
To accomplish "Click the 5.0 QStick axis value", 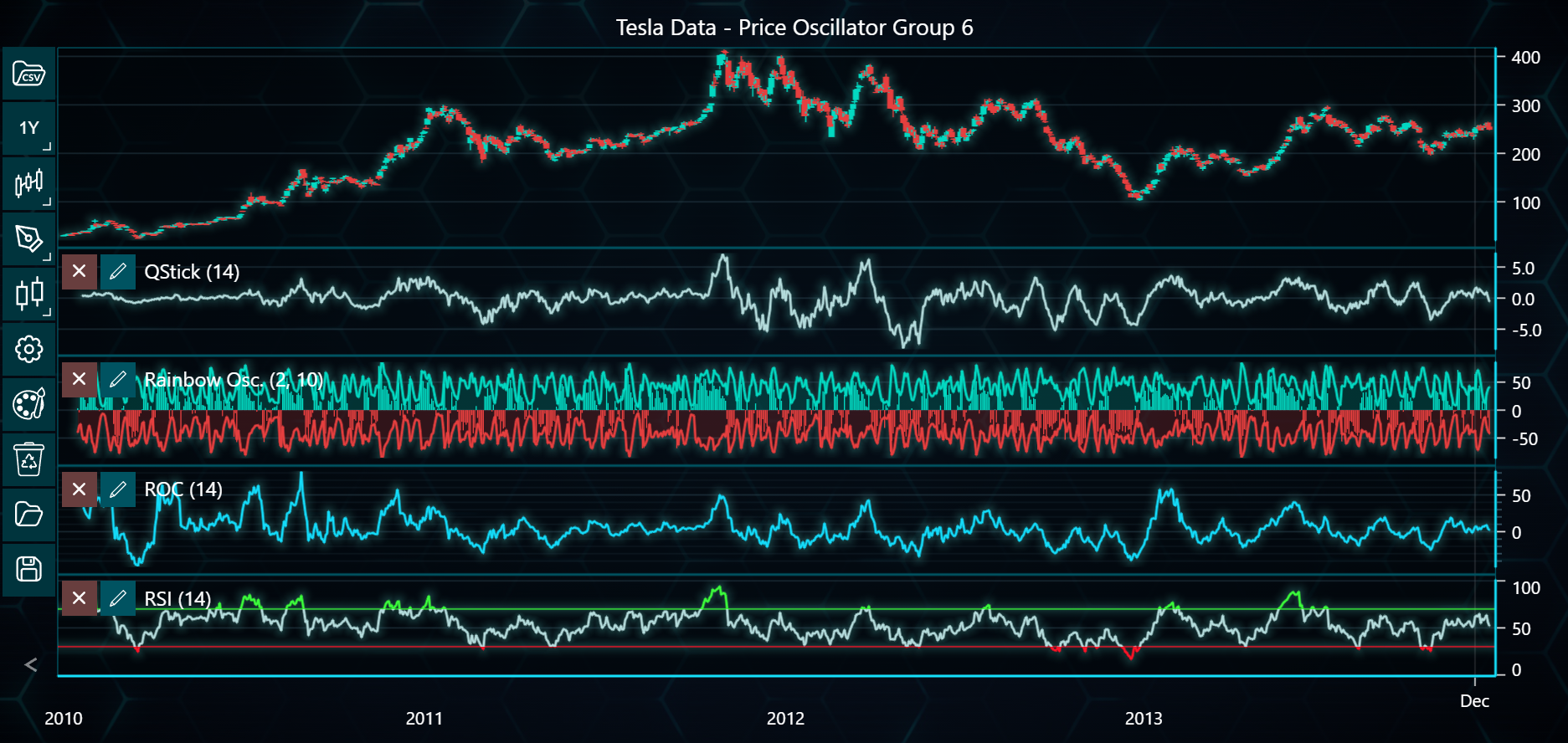I will point(1523,269).
